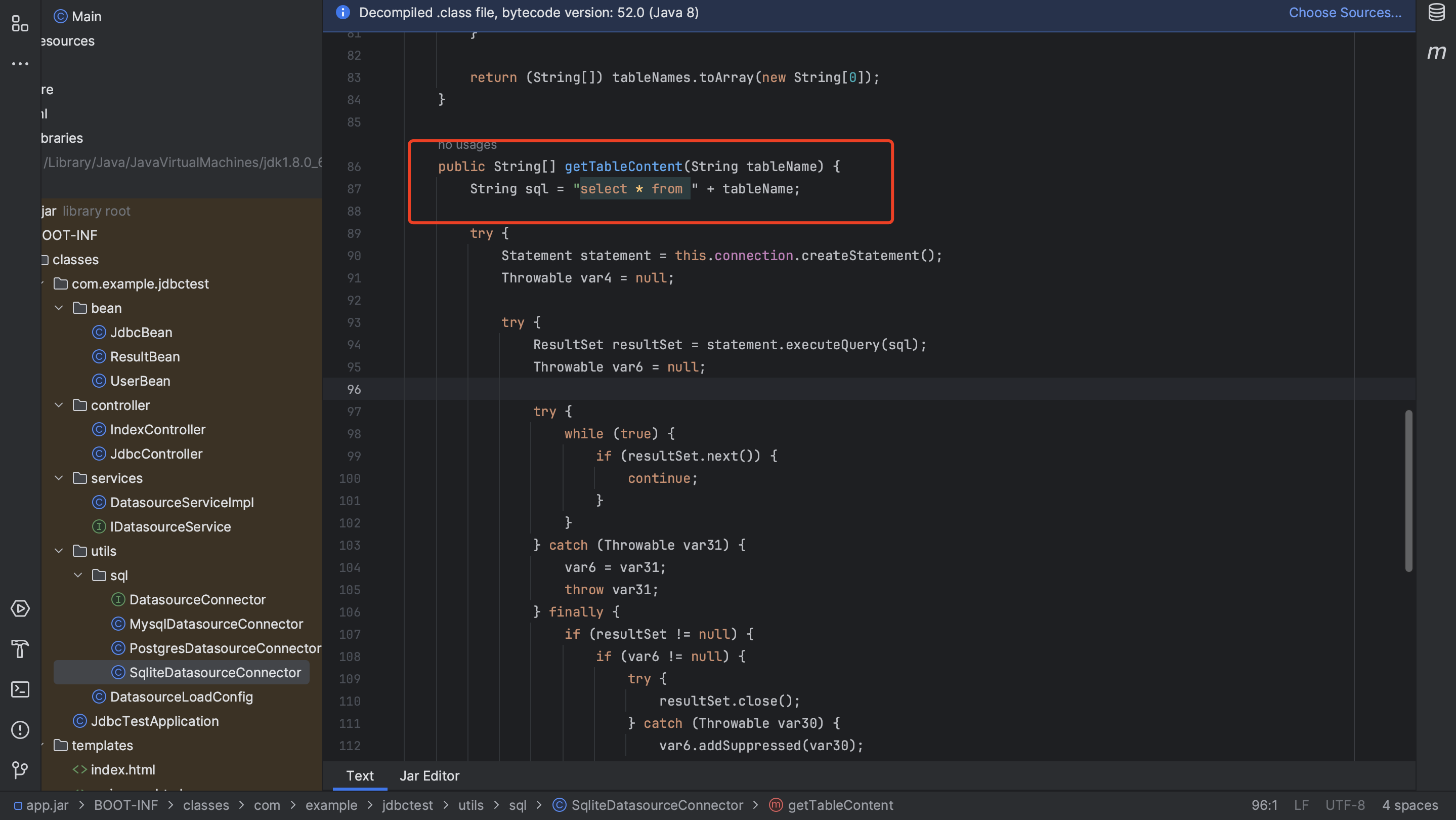
Task: Select DatasourceLoadConfig in project tree
Action: [182, 696]
